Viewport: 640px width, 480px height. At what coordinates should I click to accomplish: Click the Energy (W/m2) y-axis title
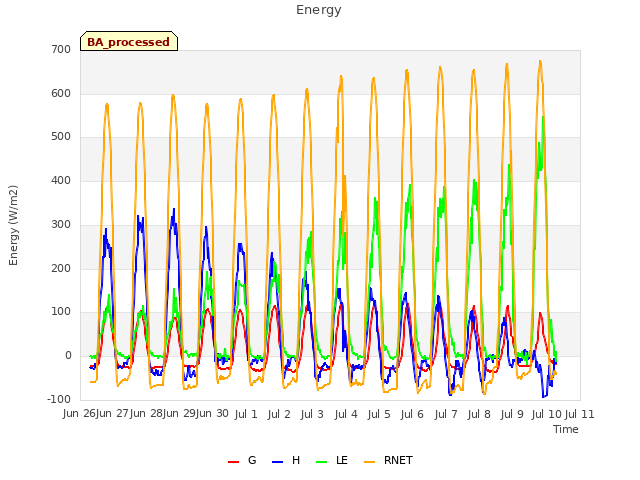pyautogui.click(x=13, y=225)
